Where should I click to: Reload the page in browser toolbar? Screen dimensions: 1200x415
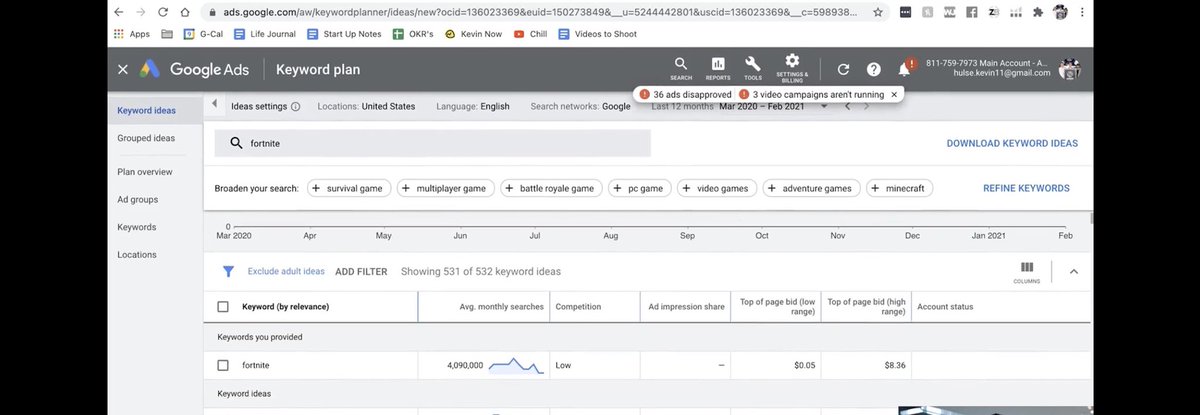pyautogui.click(x=162, y=13)
